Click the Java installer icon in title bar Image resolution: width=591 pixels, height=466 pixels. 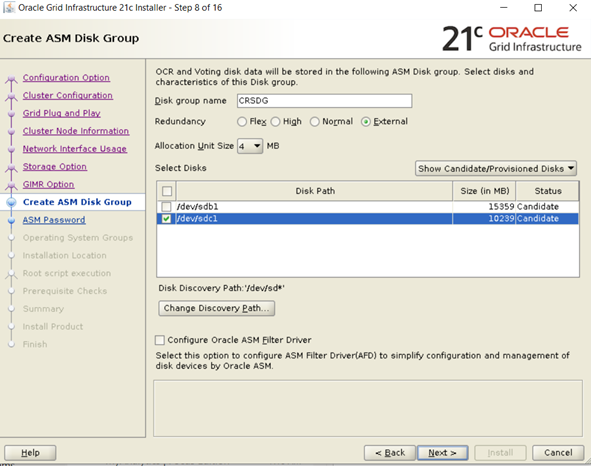9,8
